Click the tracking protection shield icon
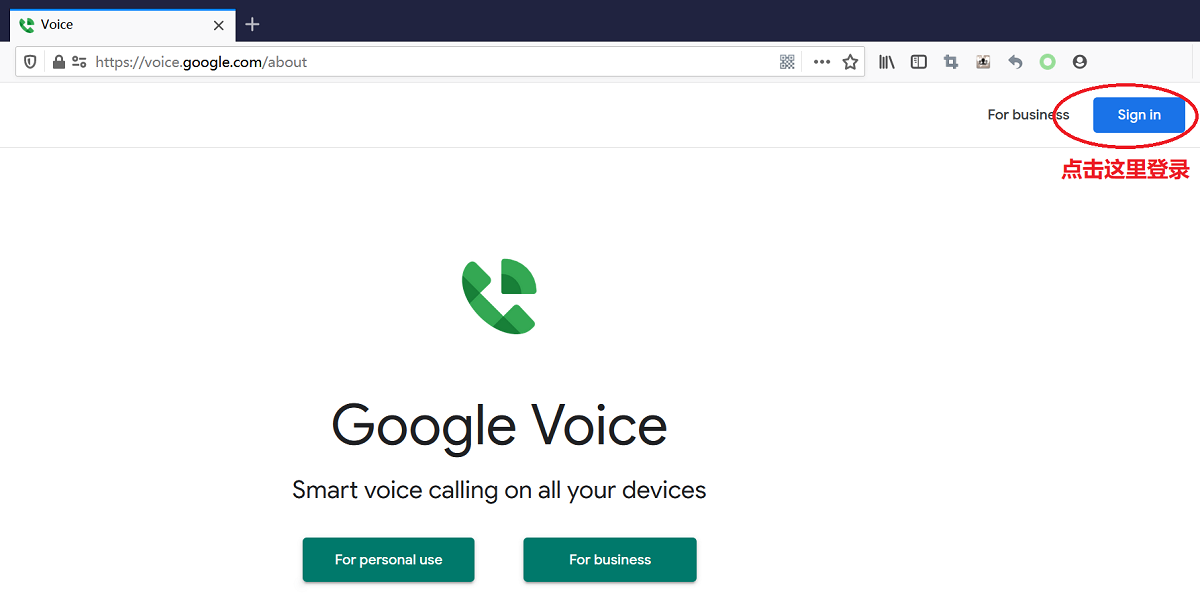The image size is (1200, 604). [31, 62]
